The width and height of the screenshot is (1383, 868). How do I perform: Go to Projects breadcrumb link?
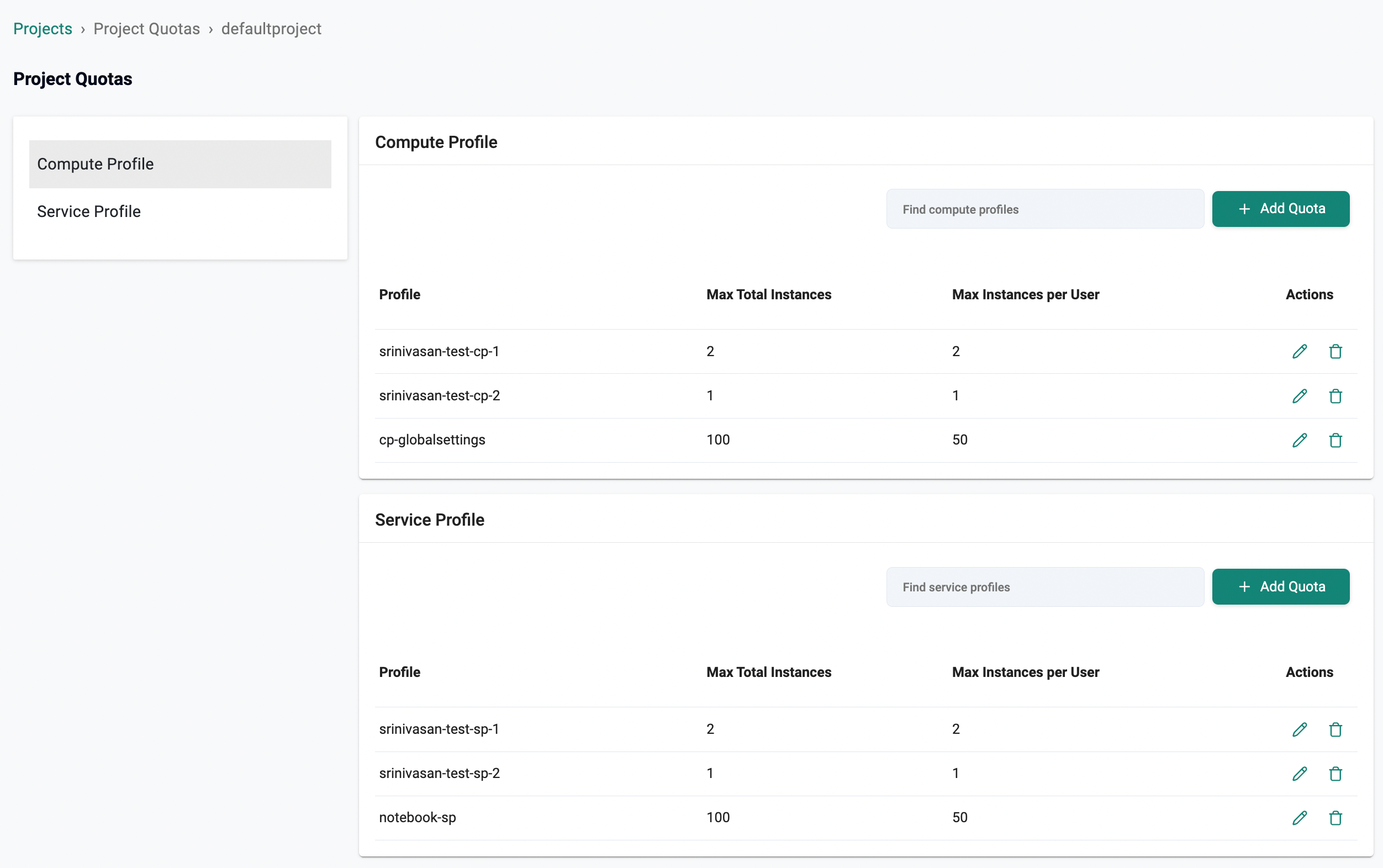click(x=43, y=29)
